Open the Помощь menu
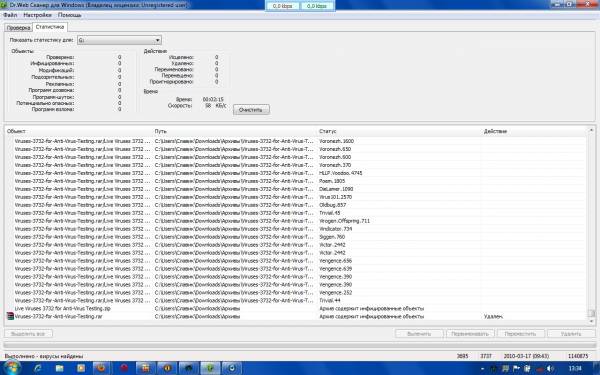 tap(70, 15)
